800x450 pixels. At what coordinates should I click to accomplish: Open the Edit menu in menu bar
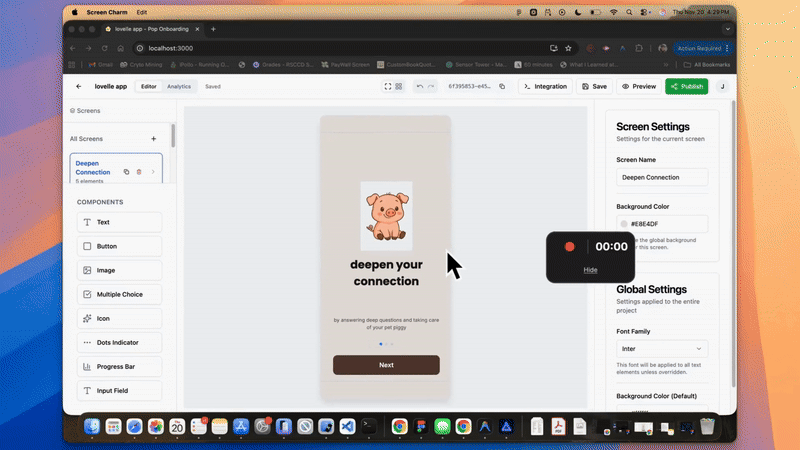coord(142,12)
